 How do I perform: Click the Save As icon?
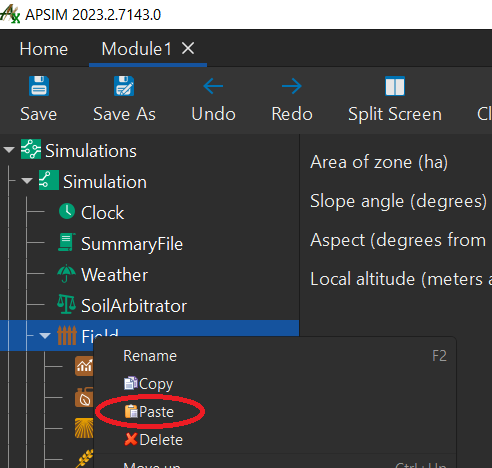coord(124,86)
